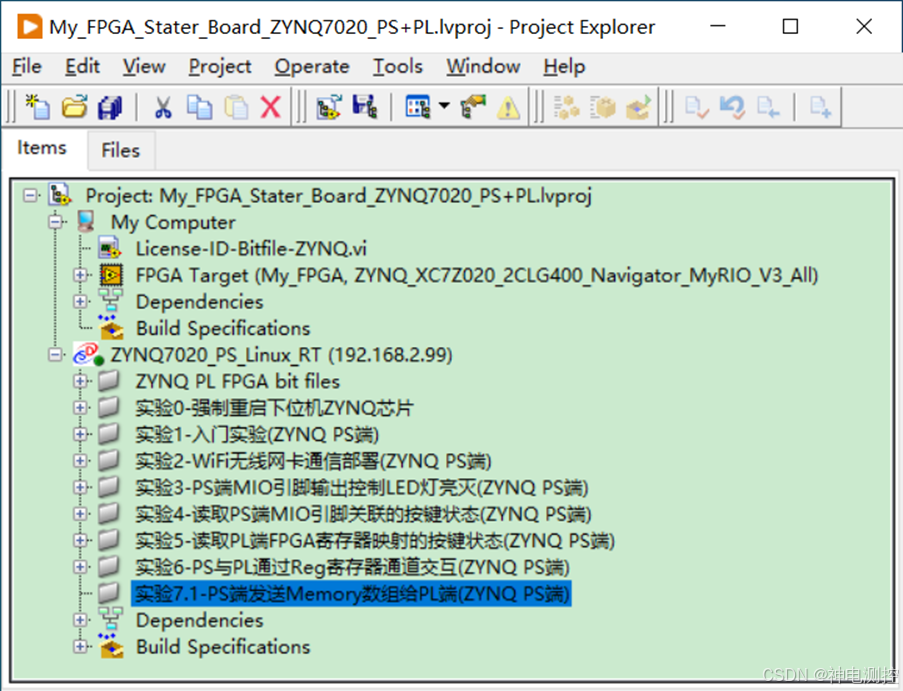Switch to the Files tab

121,150
